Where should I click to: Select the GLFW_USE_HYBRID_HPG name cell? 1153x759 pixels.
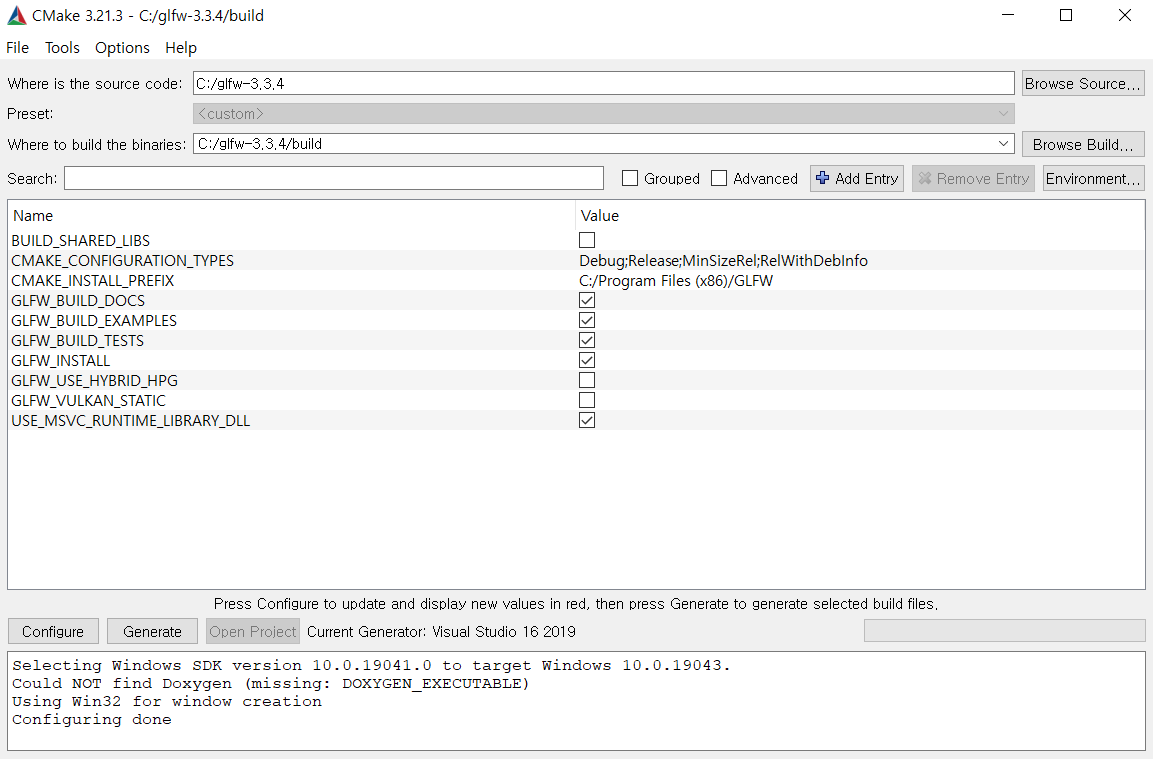pos(94,380)
